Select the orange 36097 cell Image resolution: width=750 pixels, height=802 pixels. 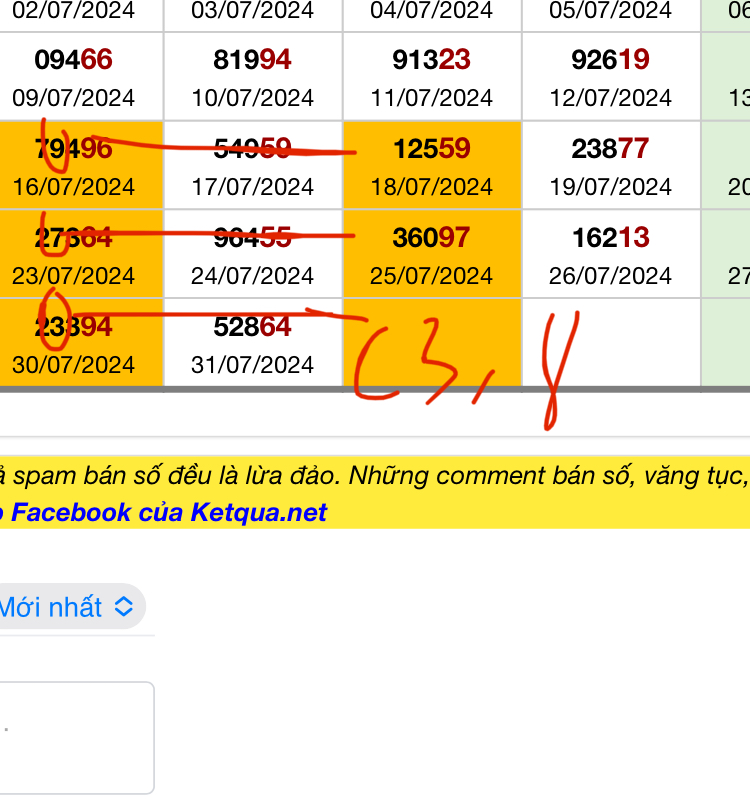432,254
